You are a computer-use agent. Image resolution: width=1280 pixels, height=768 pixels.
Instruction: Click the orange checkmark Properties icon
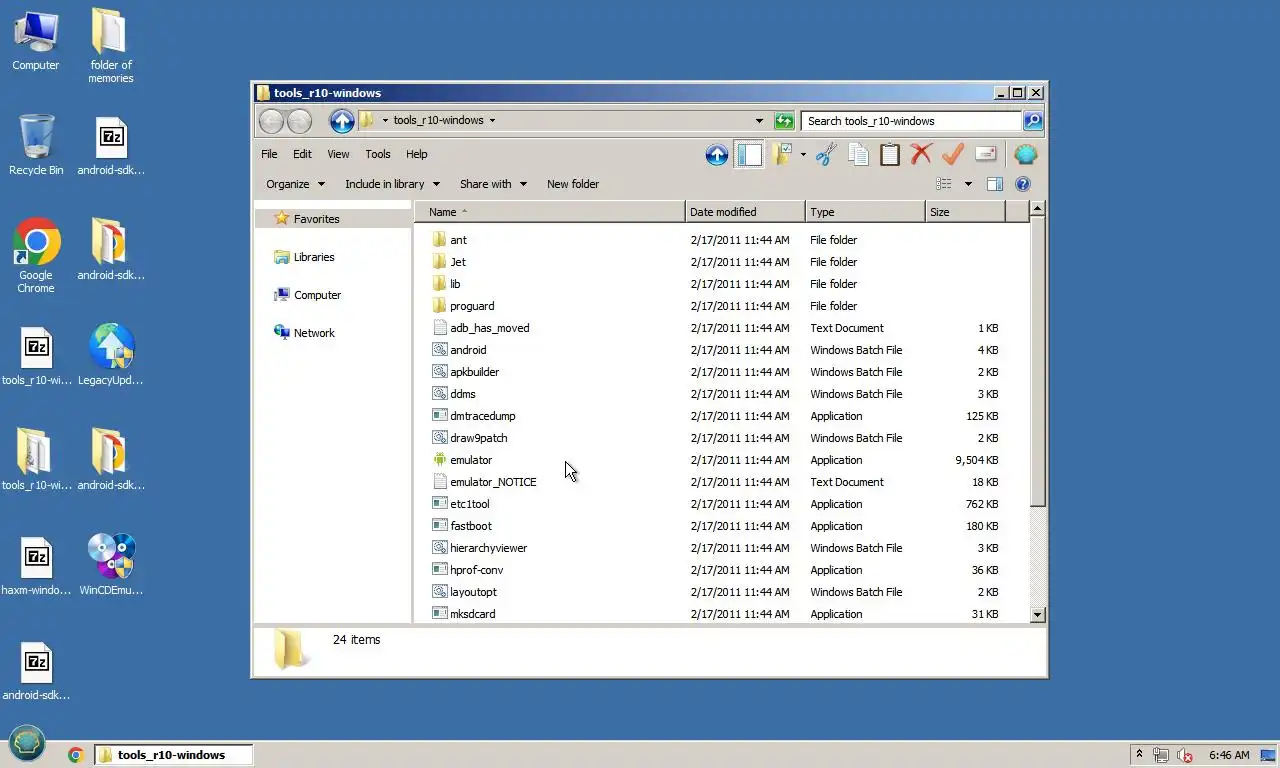tap(953, 155)
